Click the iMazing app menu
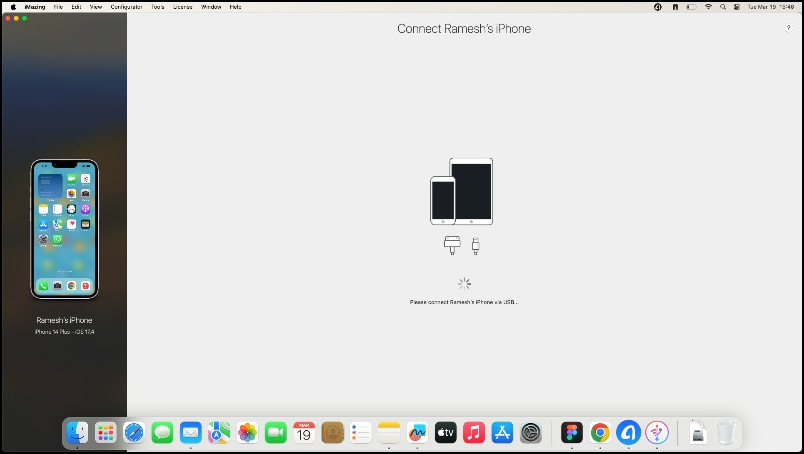The image size is (804, 454). [x=35, y=7]
